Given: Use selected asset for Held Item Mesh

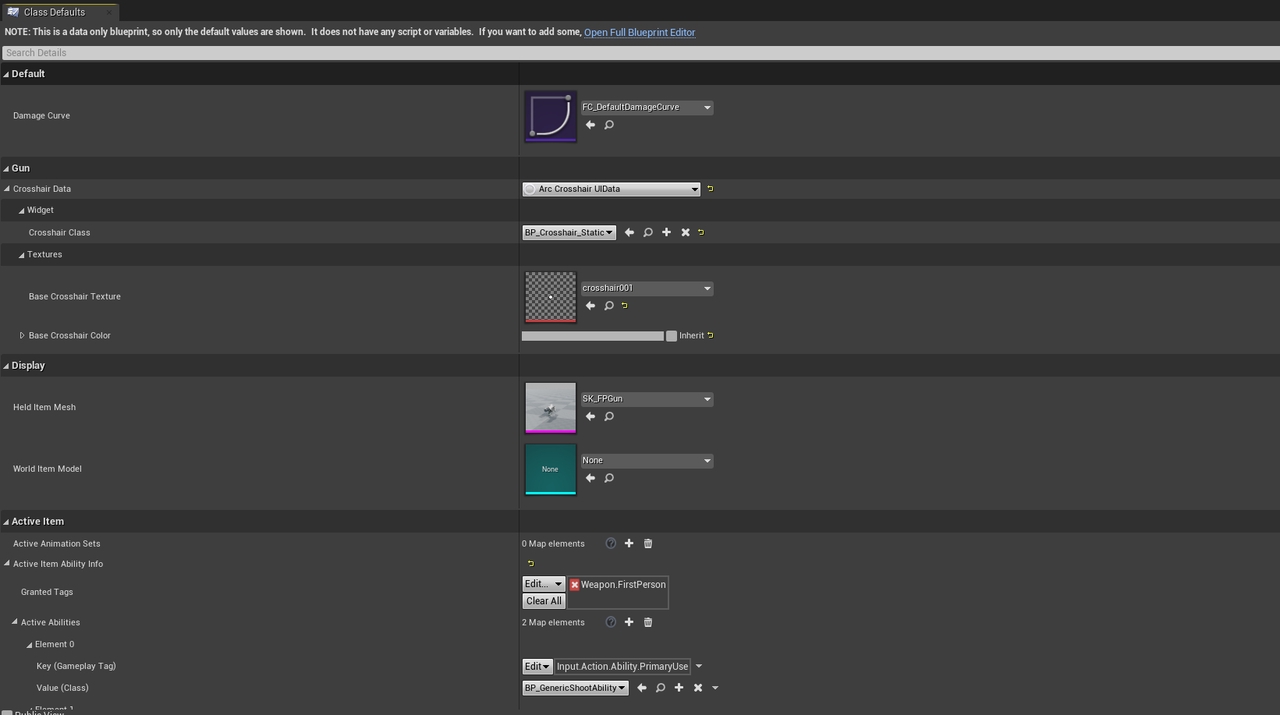Looking at the screenshot, I should pos(590,417).
